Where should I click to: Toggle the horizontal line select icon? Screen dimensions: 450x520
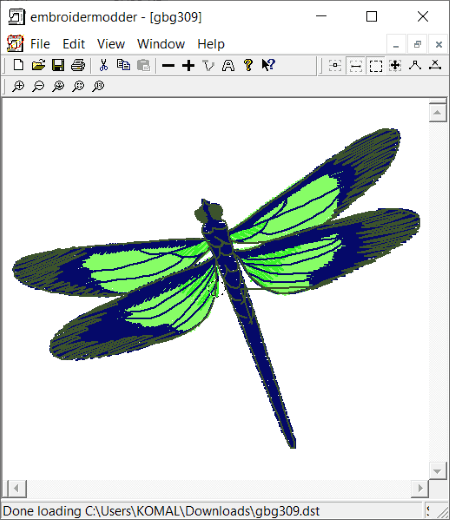356,65
